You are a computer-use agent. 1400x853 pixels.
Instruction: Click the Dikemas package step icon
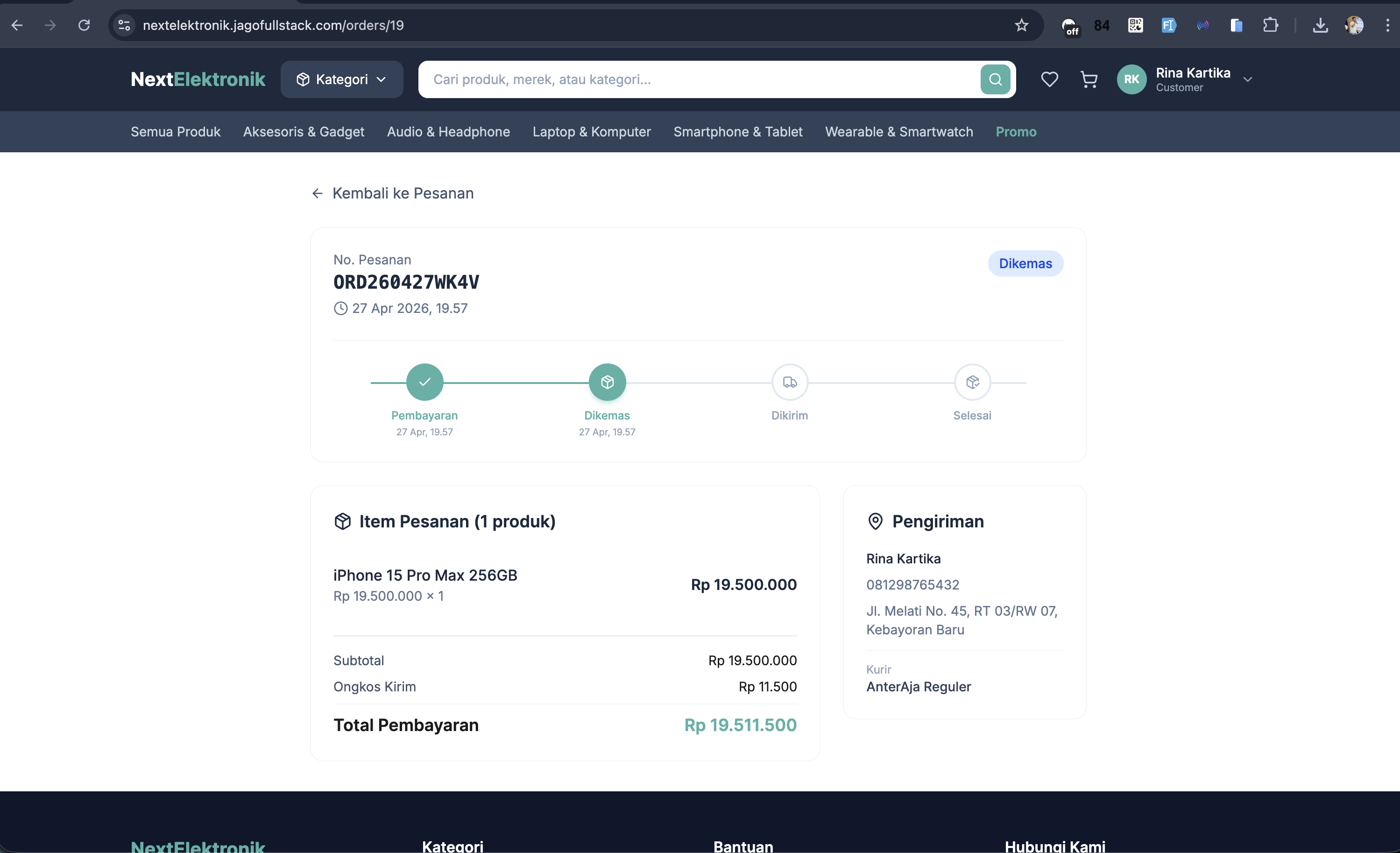(607, 382)
